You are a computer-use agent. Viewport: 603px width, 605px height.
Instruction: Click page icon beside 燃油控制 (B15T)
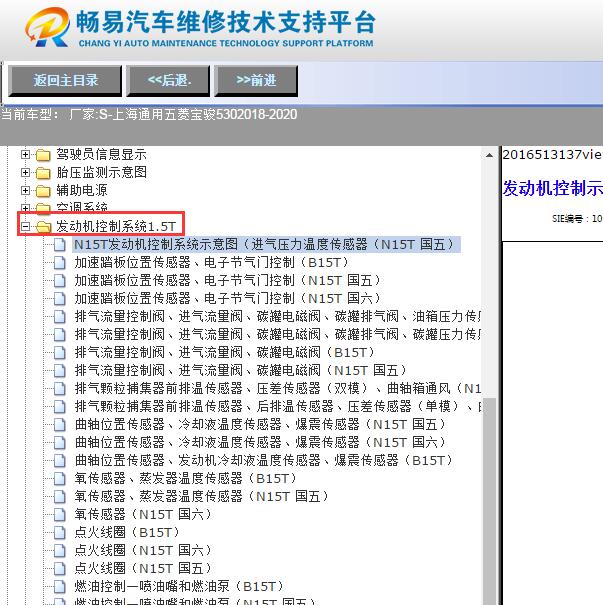pos(59,587)
